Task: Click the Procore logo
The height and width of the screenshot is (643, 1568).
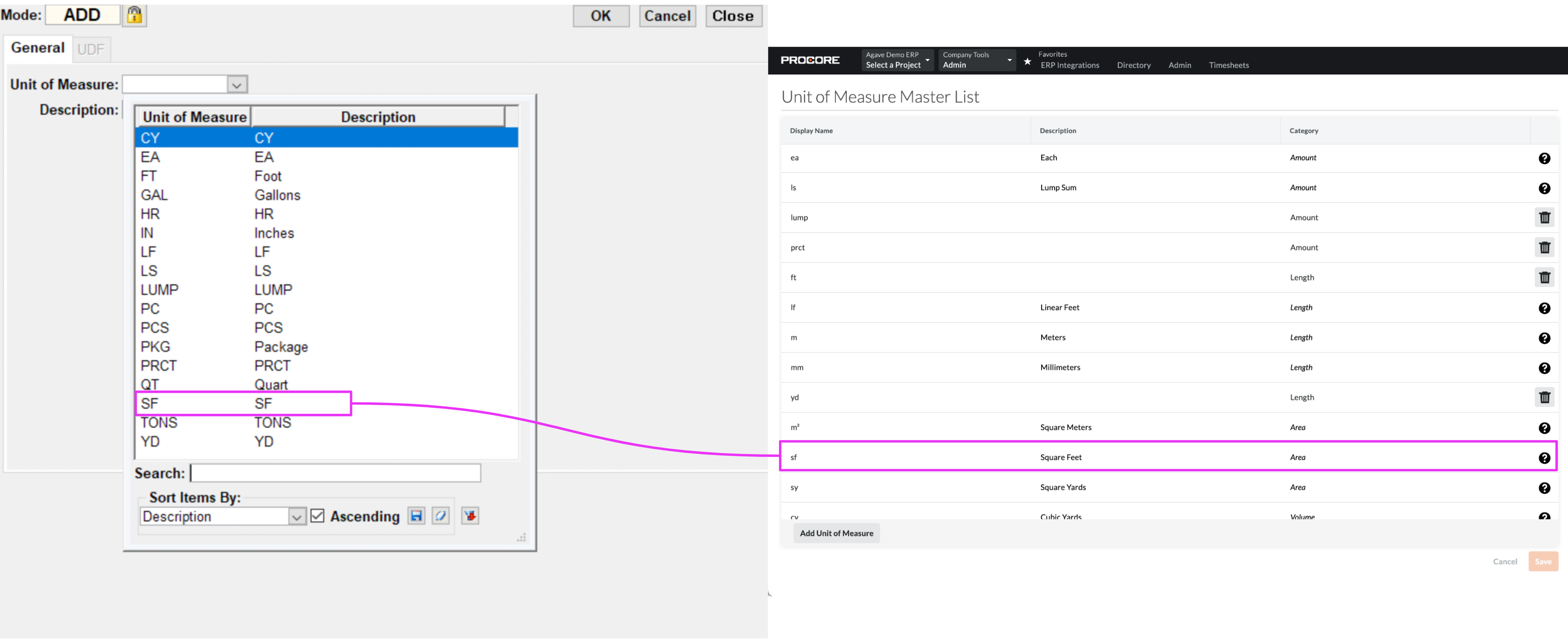Action: [809, 60]
